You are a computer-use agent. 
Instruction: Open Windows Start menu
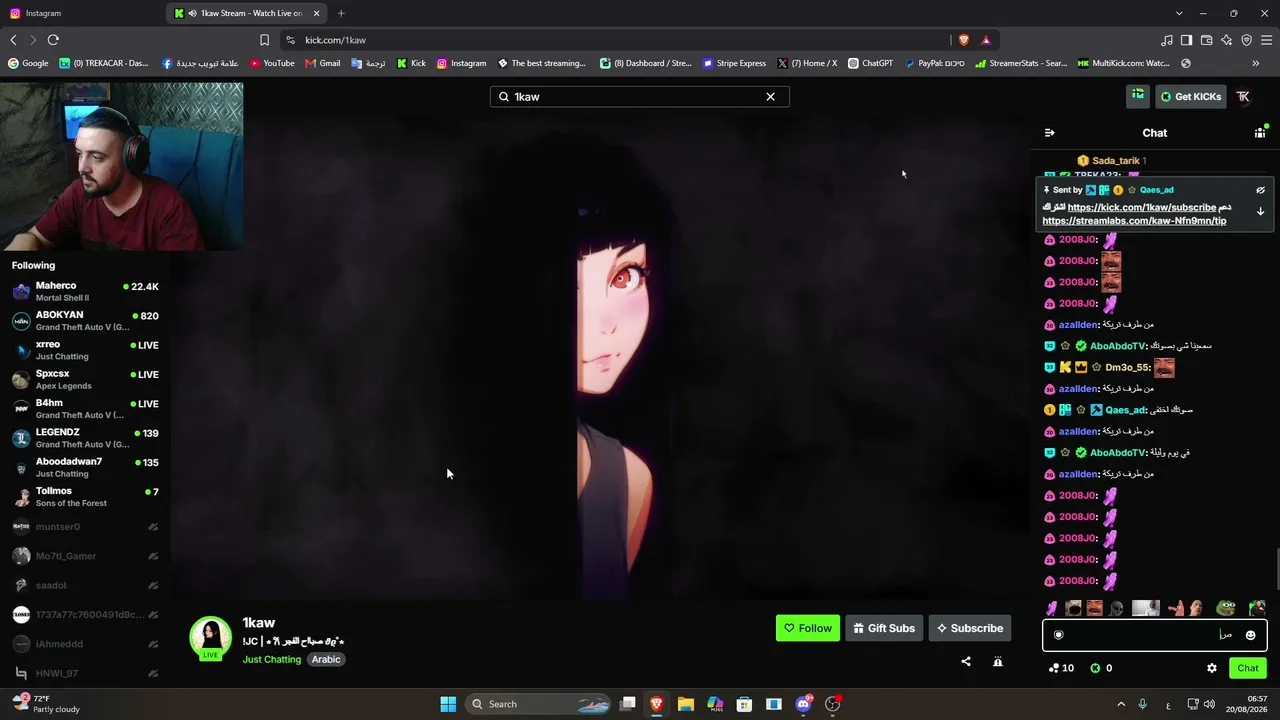(x=448, y=704)
